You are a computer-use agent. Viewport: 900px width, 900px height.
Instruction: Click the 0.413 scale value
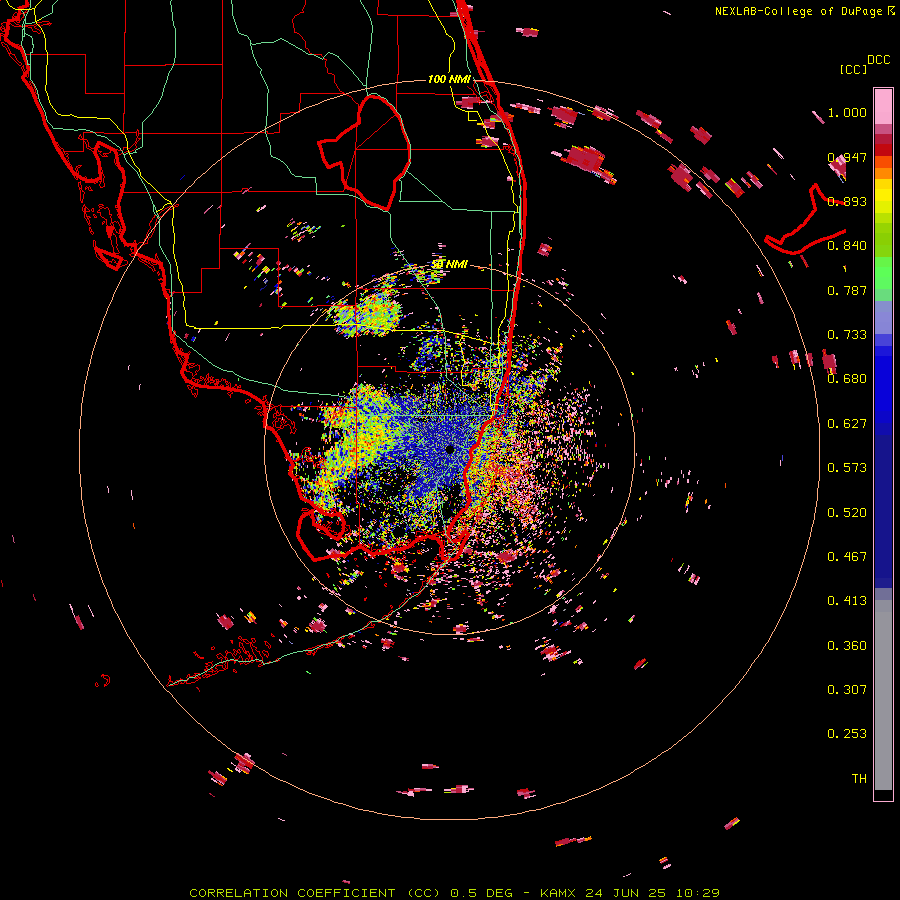coord(847,601)
